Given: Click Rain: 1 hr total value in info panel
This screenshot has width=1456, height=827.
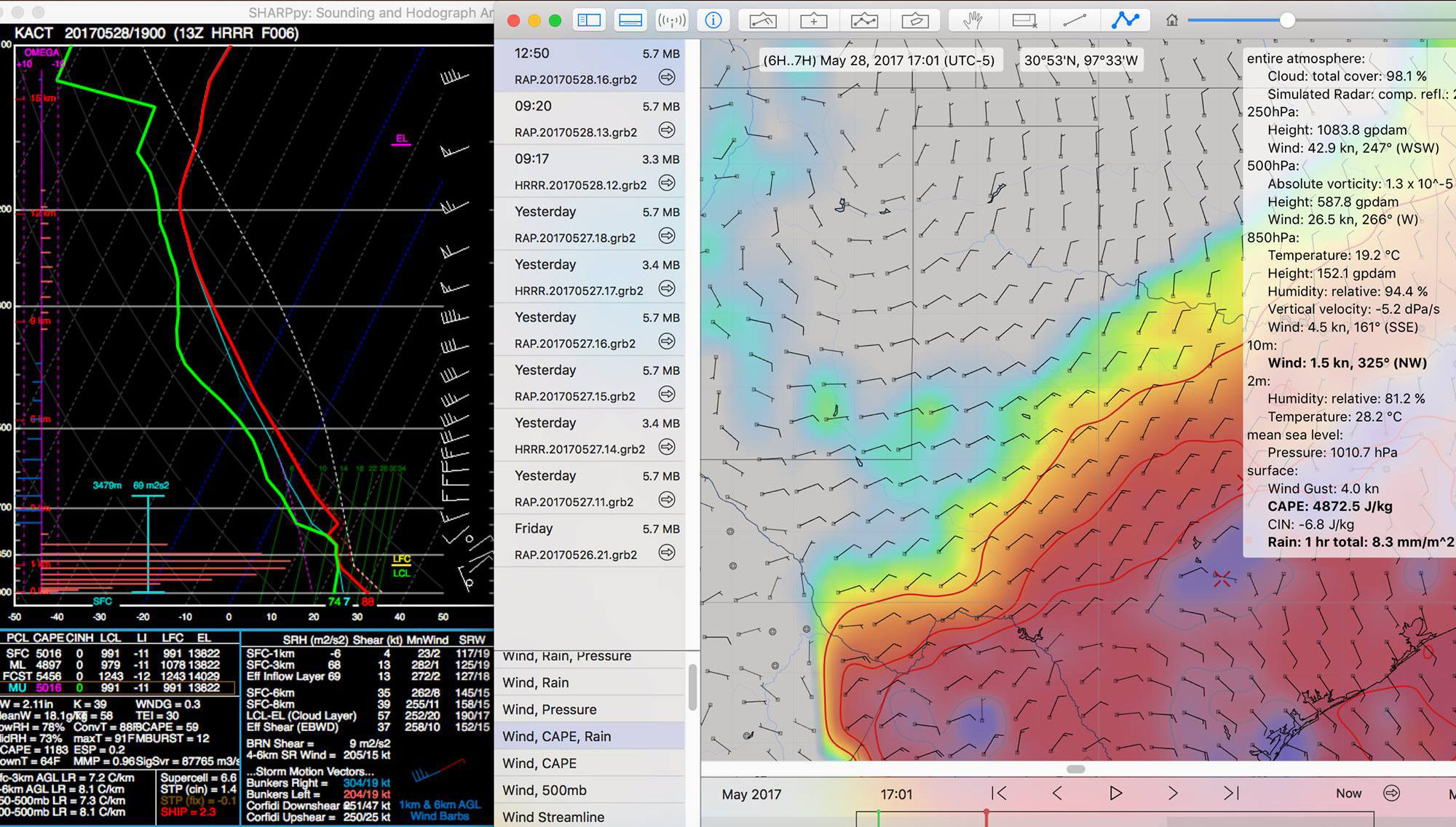Looking at the screenshot, I should 1361,542.
